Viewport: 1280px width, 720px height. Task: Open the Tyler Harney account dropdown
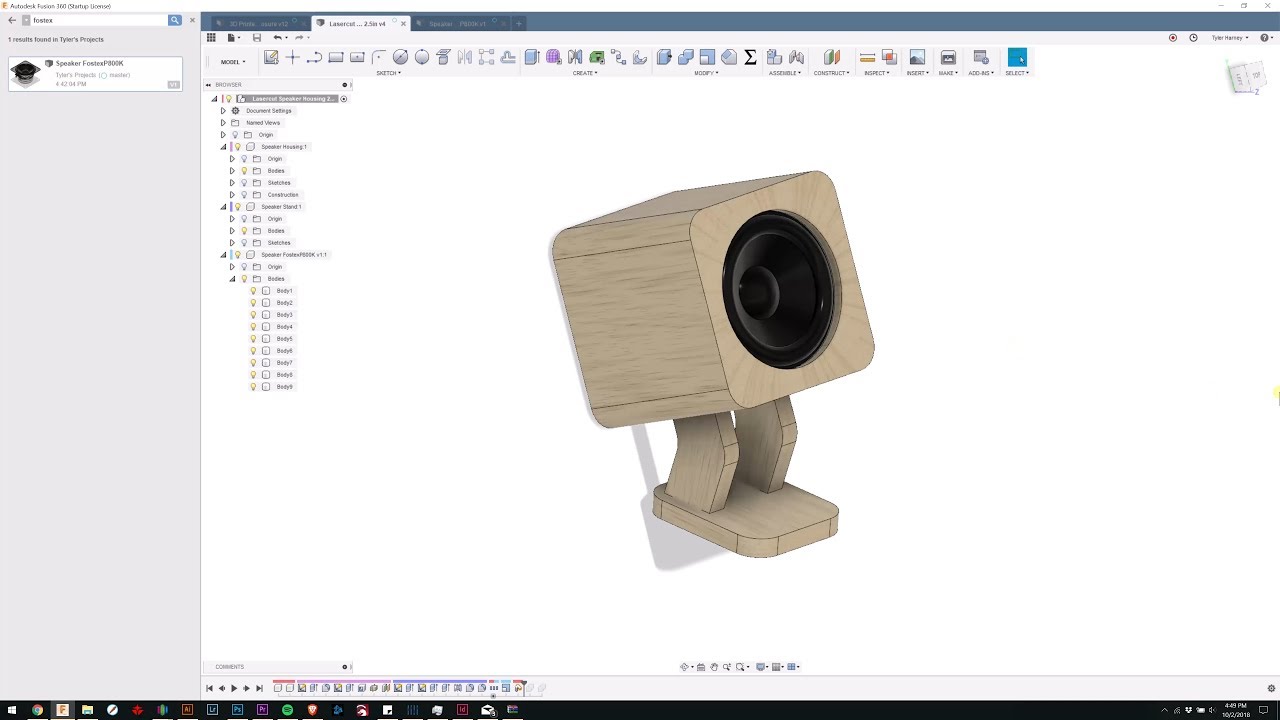click(1229, 38)
